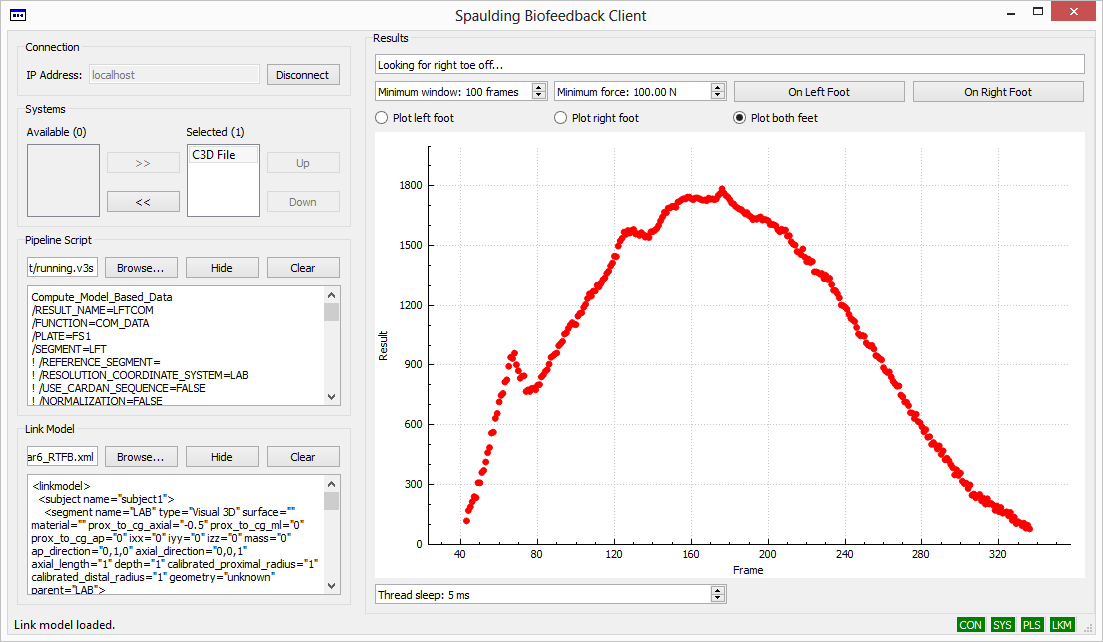Increase the Minimum window frames value

tap(539, 88)
